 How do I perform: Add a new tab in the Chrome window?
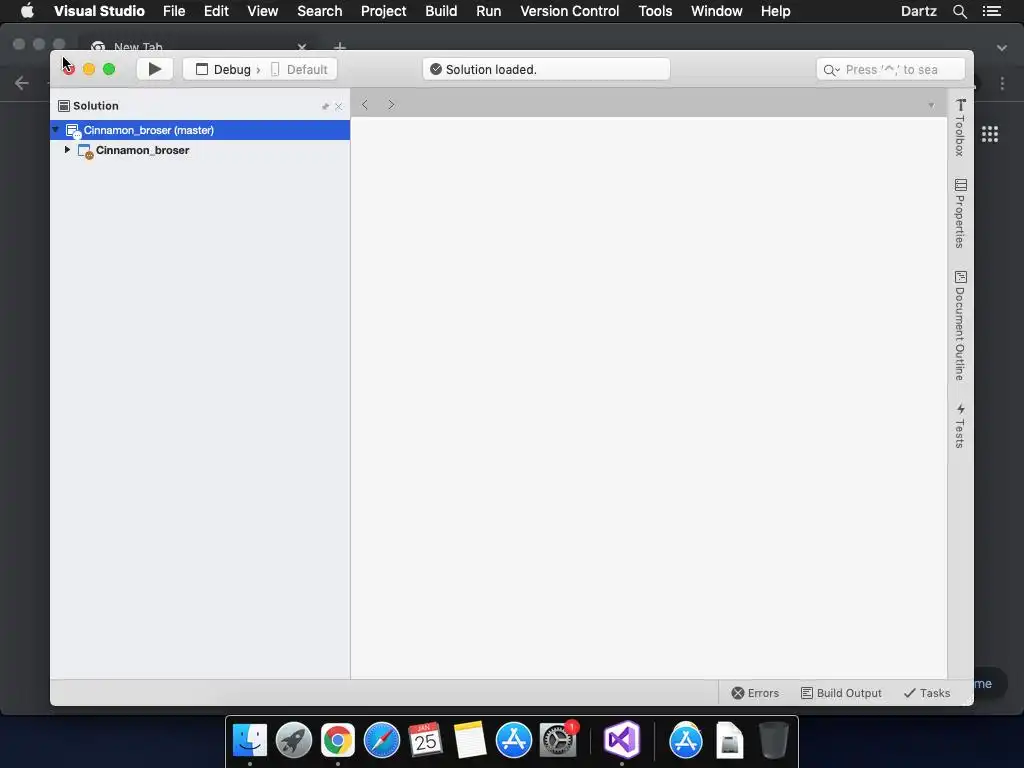click(x=340, y=46)
